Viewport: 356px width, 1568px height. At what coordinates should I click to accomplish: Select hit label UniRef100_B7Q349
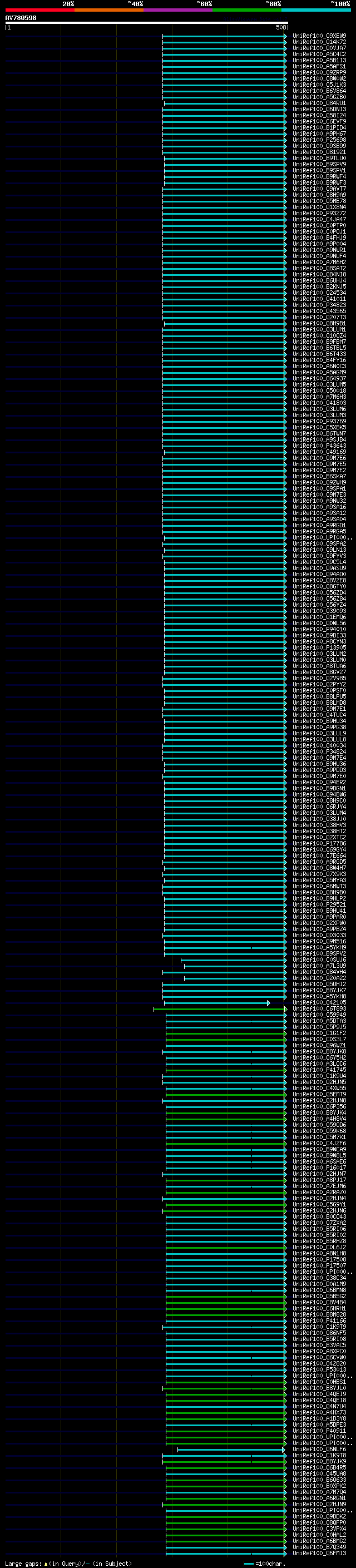point(319,1547)
